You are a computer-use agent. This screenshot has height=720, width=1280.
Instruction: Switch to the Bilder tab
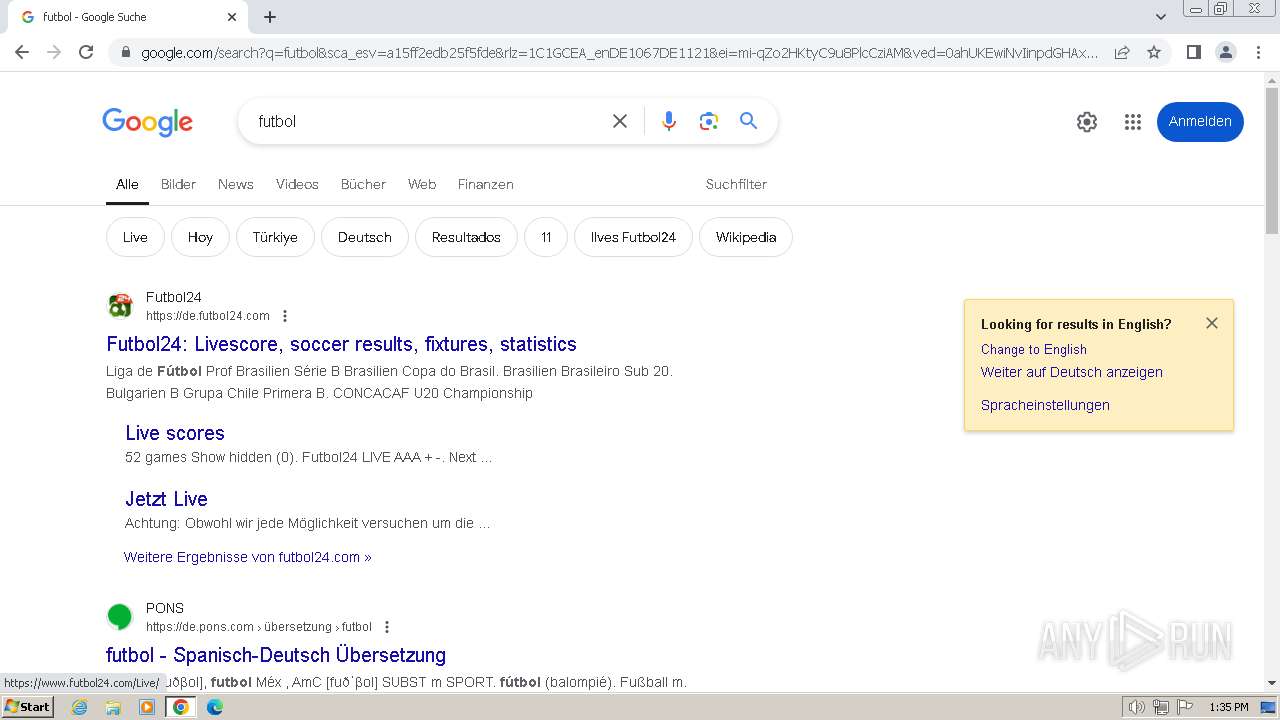pos(178,184)
